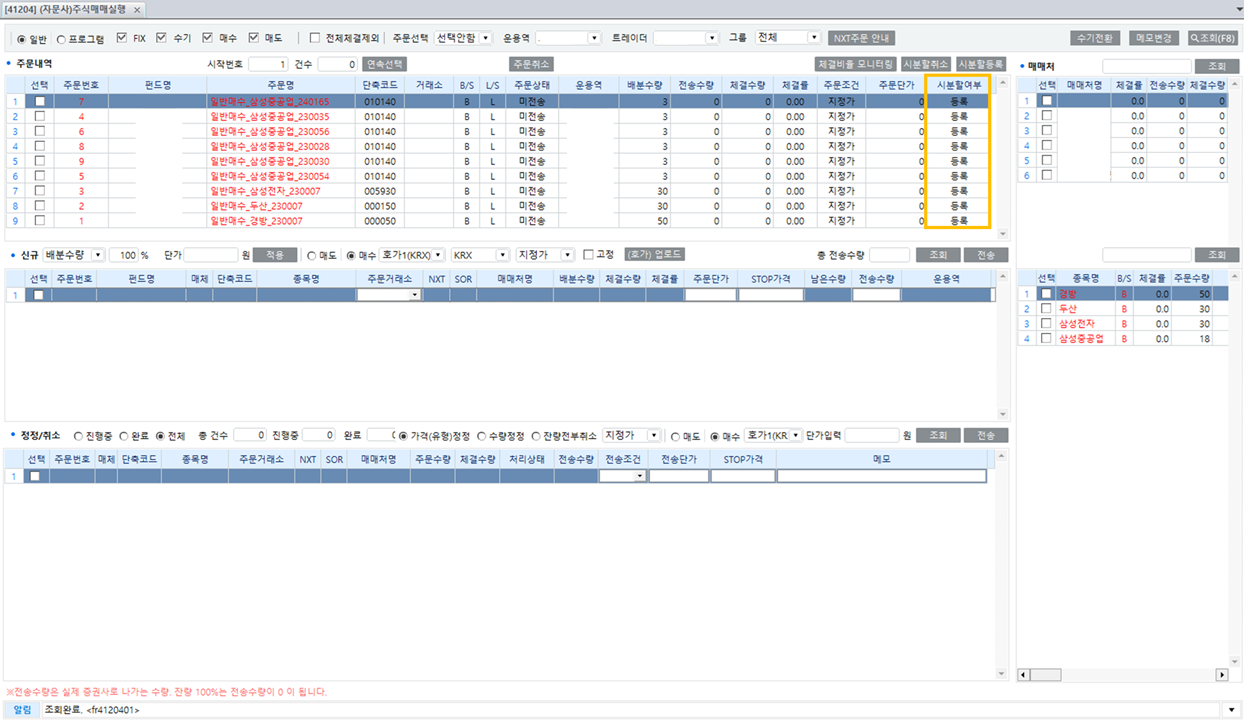Click the 주문취소 button
This screenshot has height=720, width=1244.
[531, 64]
